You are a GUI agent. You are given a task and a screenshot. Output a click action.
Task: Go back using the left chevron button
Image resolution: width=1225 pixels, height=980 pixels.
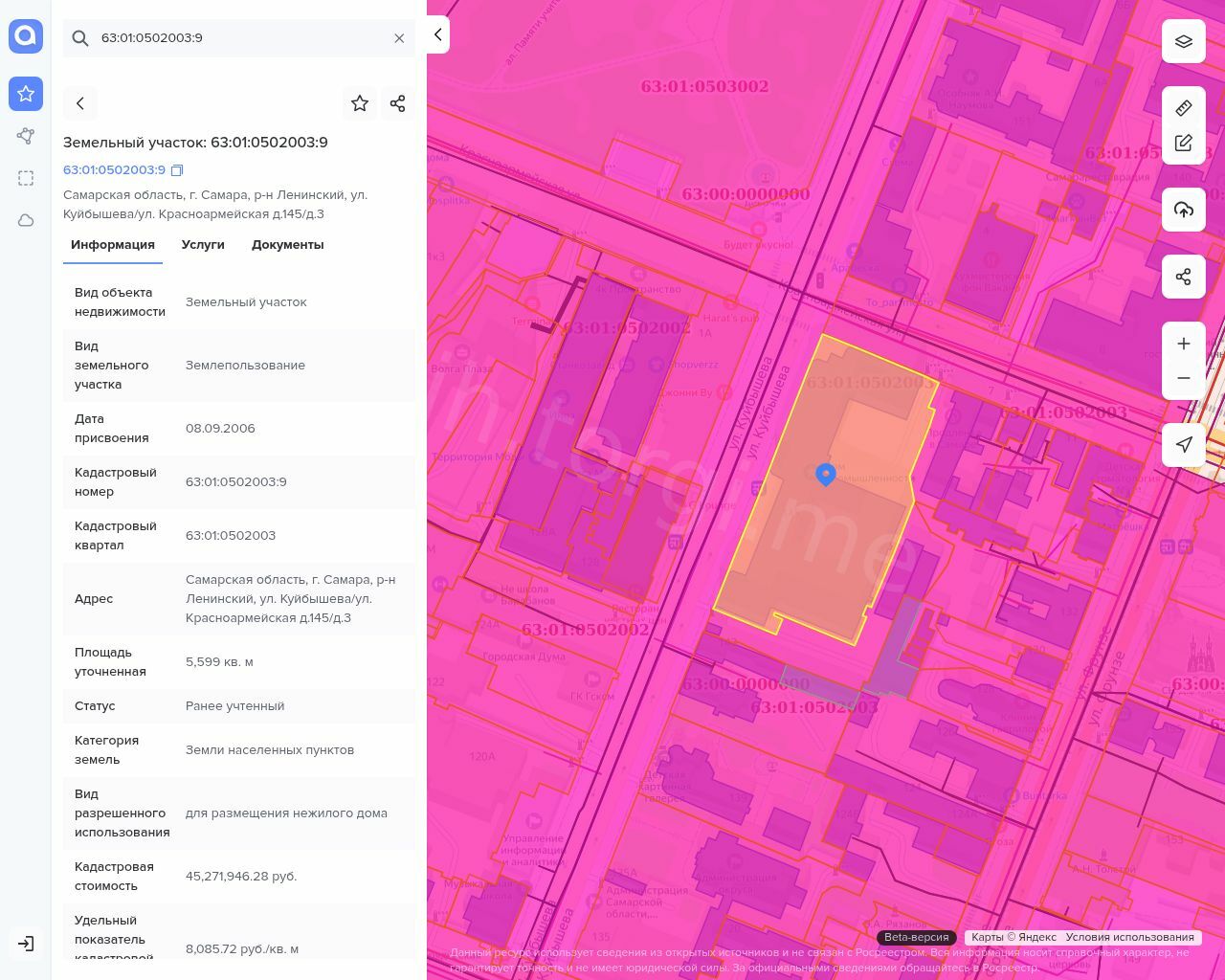point(80,103)
